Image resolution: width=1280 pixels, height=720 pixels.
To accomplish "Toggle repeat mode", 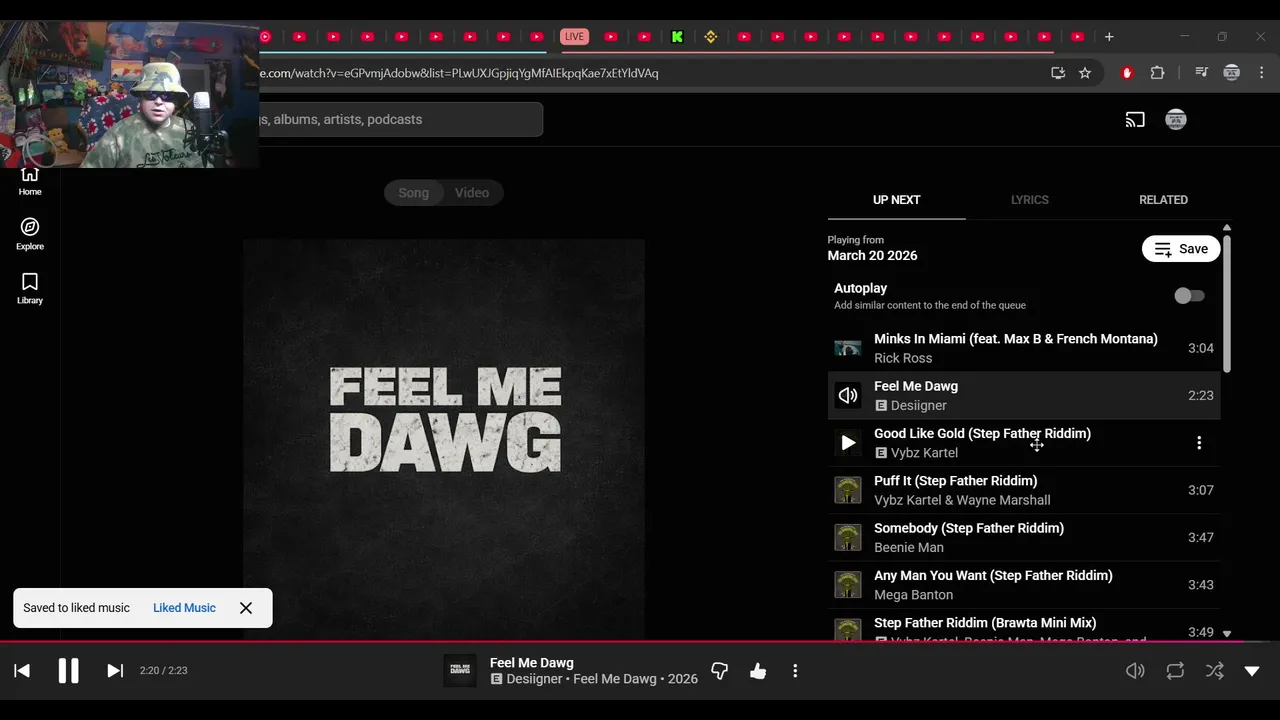I will (x=1175, y=671).
